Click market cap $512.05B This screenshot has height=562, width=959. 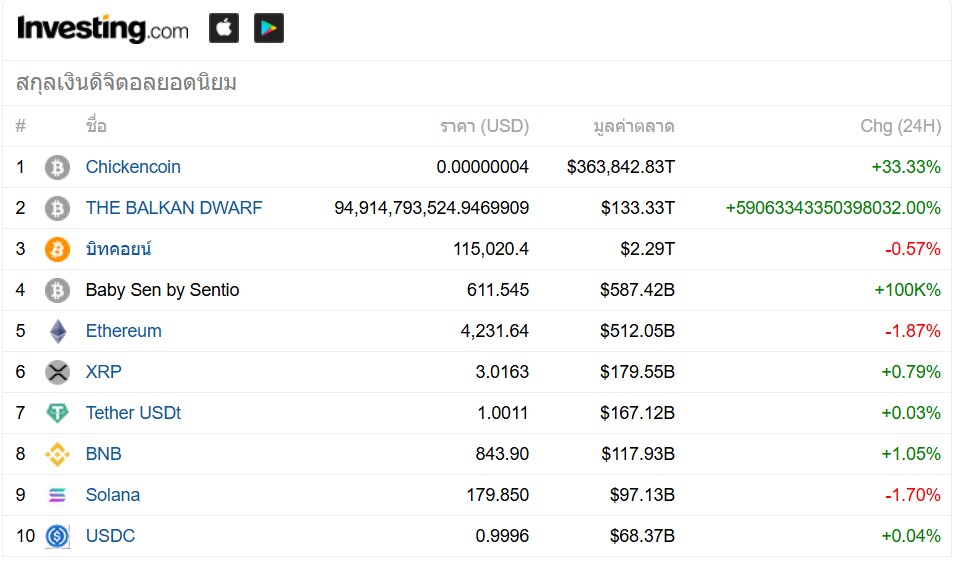(637, 331)
